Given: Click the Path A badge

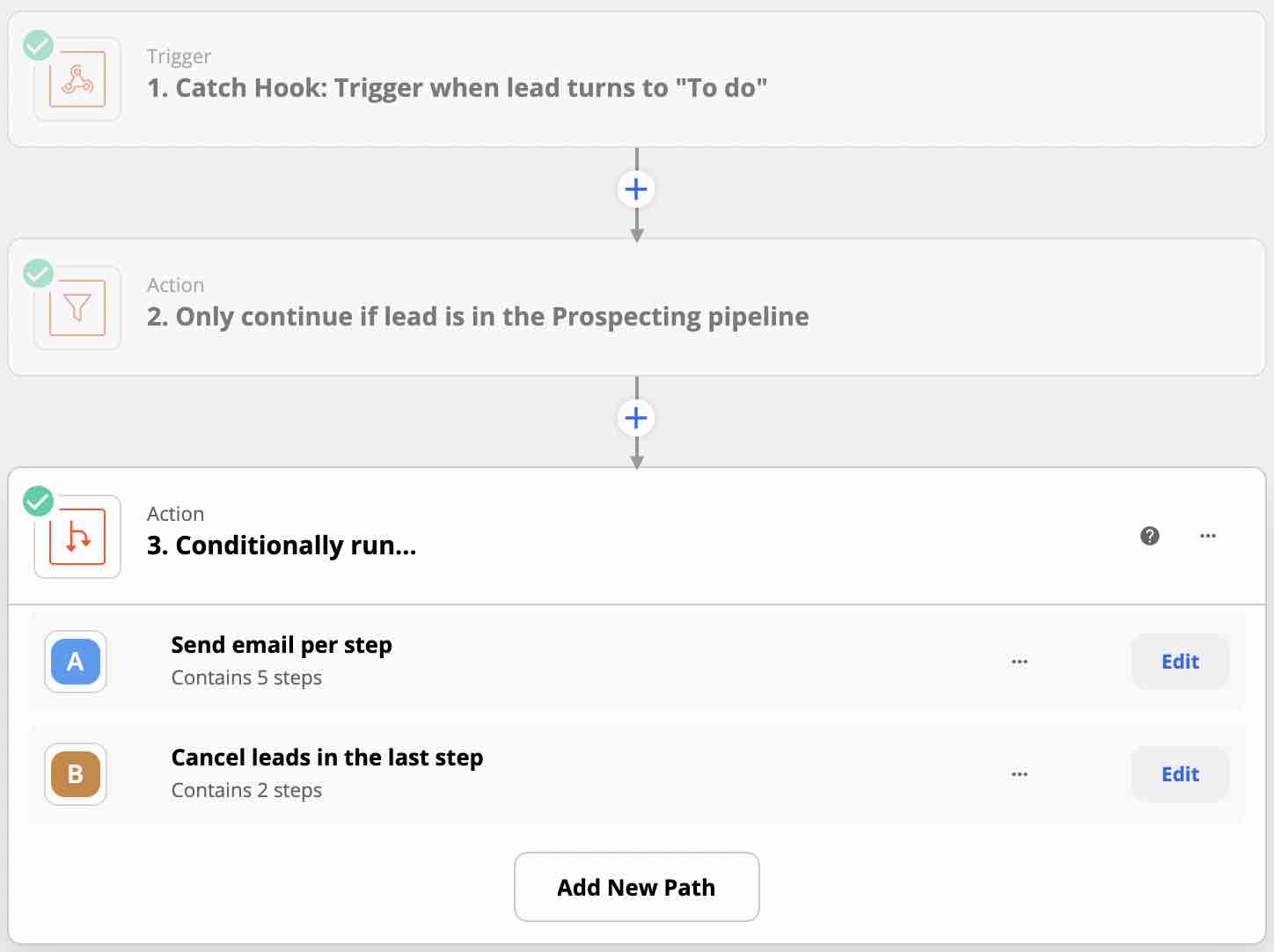Looking at the screenshot, I should click(76, 662).
